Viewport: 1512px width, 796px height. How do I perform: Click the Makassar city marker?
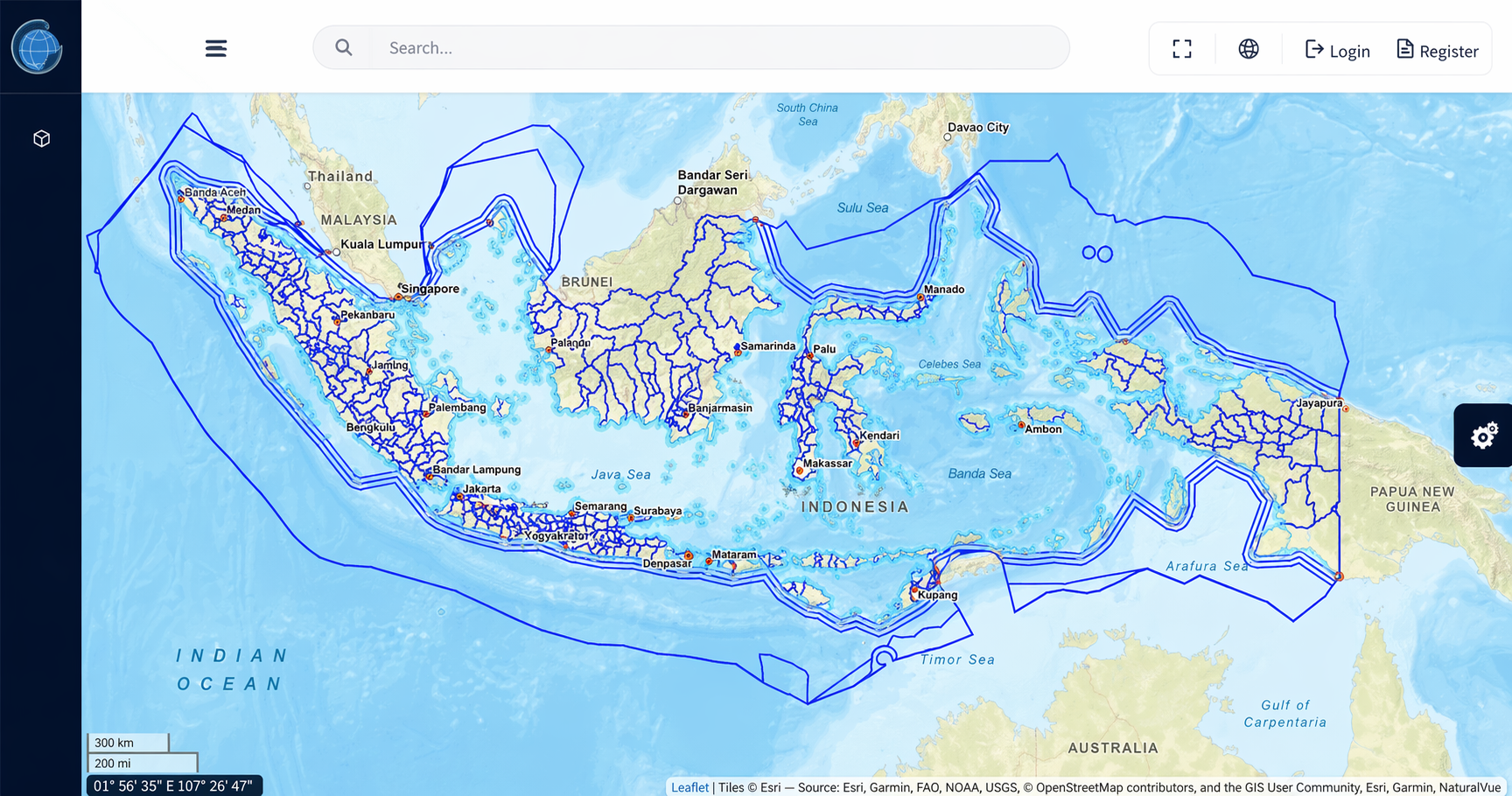800,471
